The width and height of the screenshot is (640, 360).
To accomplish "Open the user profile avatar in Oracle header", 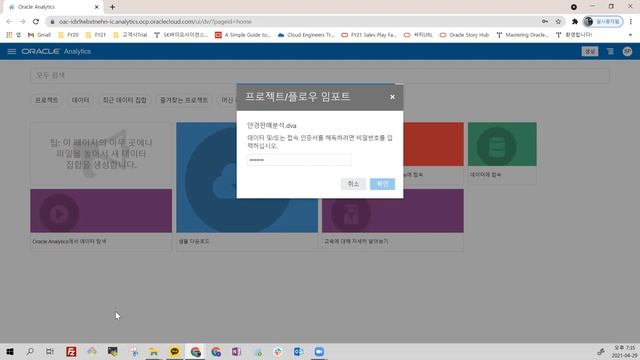I will 627,51.
